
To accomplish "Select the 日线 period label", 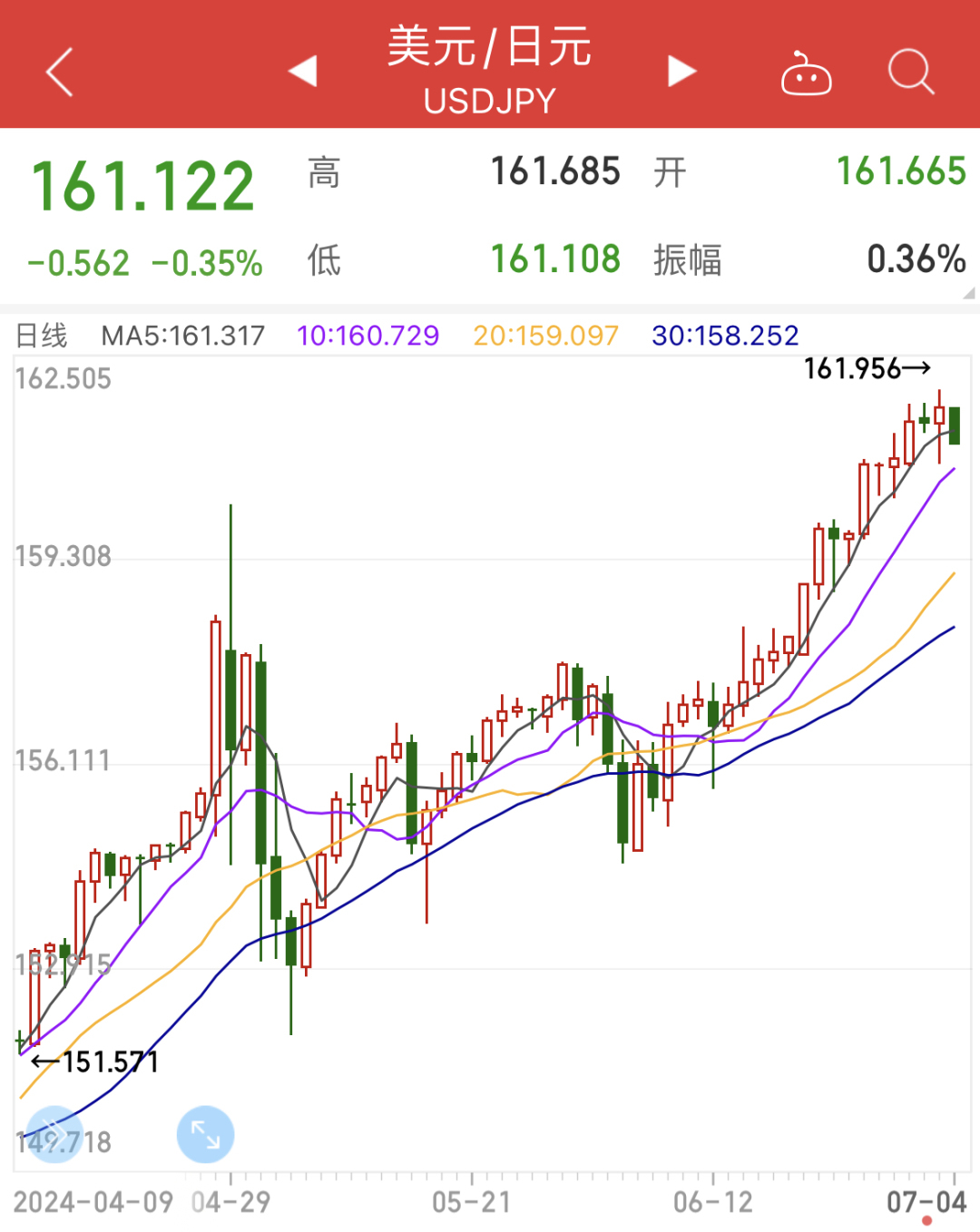I will point(42,336).
